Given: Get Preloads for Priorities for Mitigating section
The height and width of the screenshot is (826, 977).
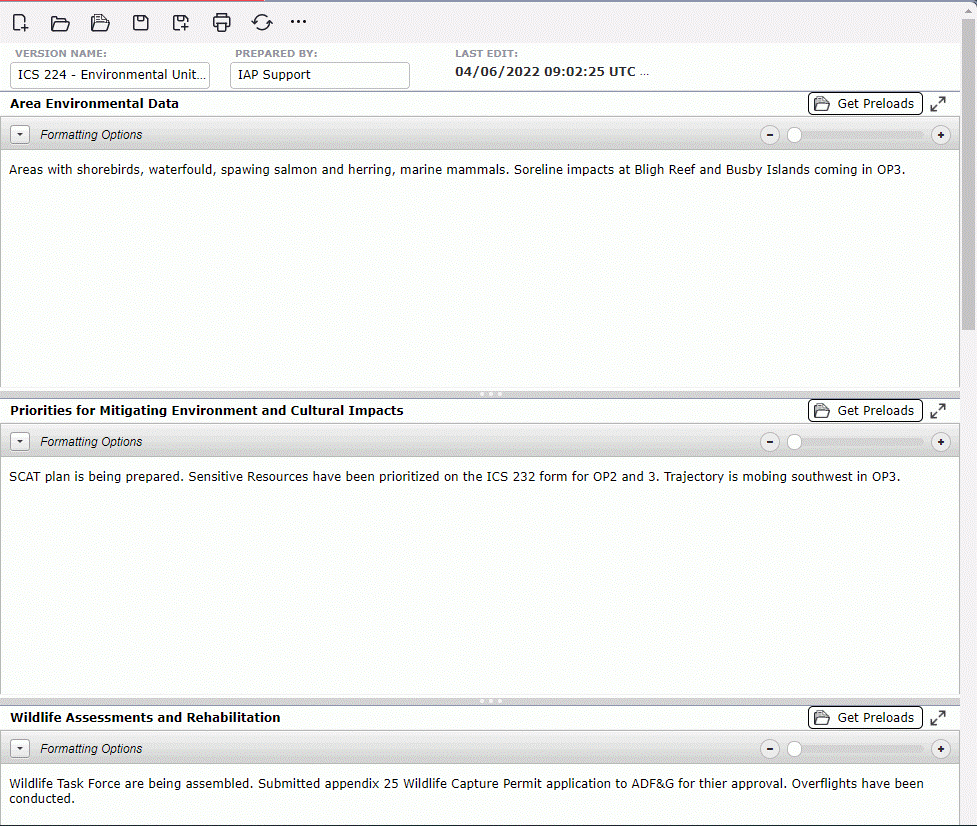Looking at the screenshot, I should click(865, 411).
